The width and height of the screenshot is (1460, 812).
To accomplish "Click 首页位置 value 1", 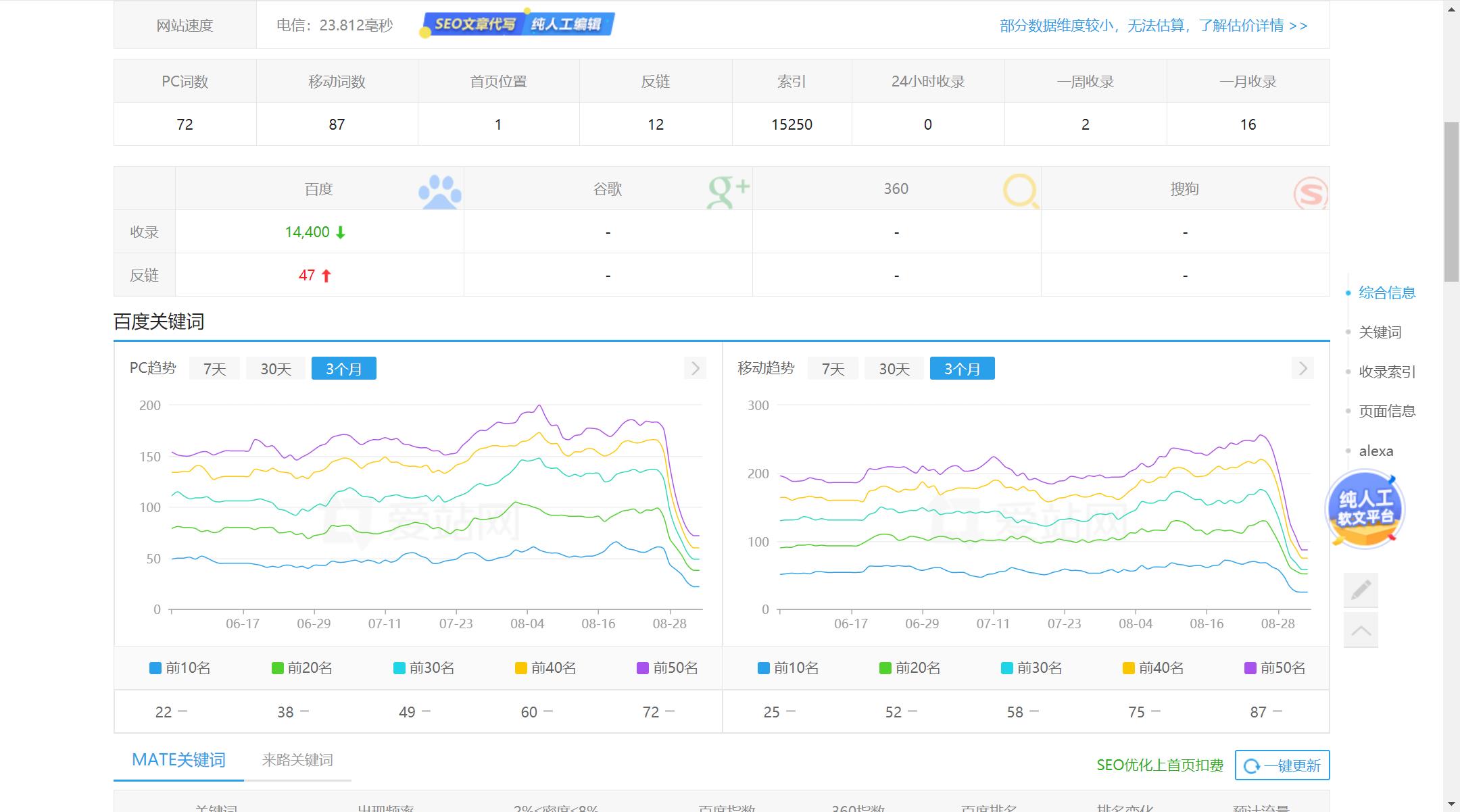I will 498,124.
